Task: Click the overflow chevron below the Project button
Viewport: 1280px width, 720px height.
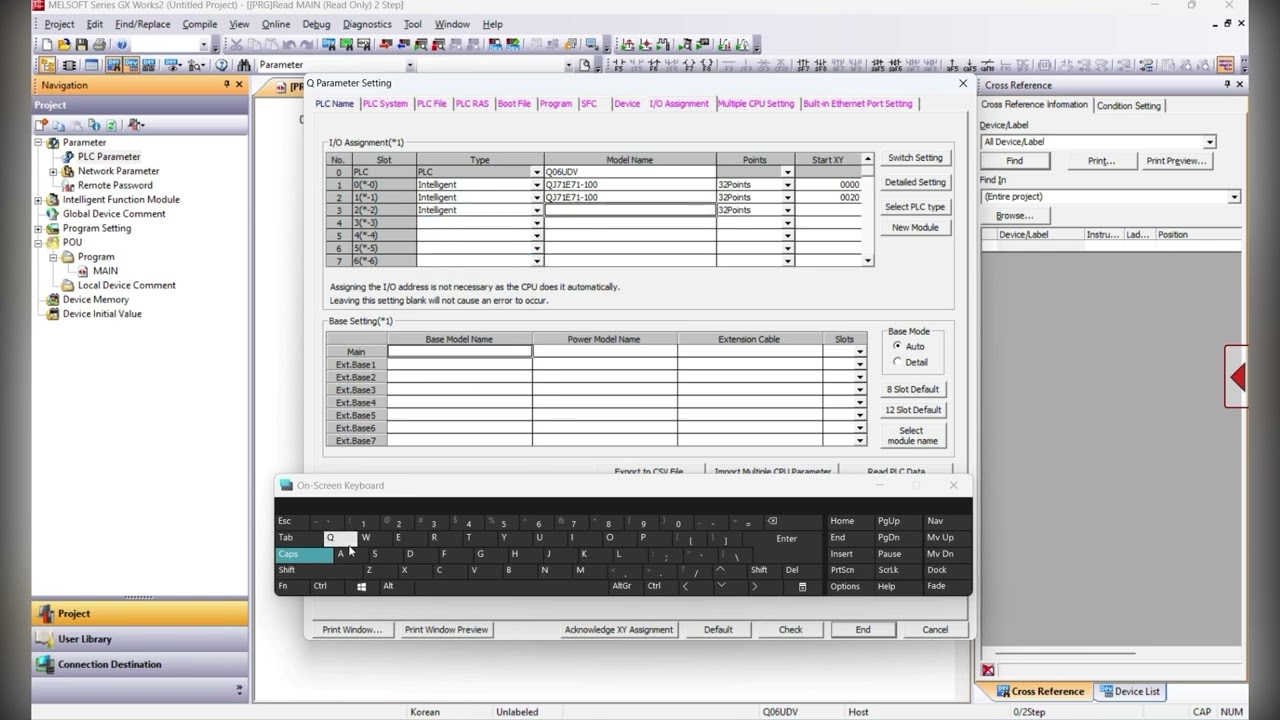Action: pos(239,688)
